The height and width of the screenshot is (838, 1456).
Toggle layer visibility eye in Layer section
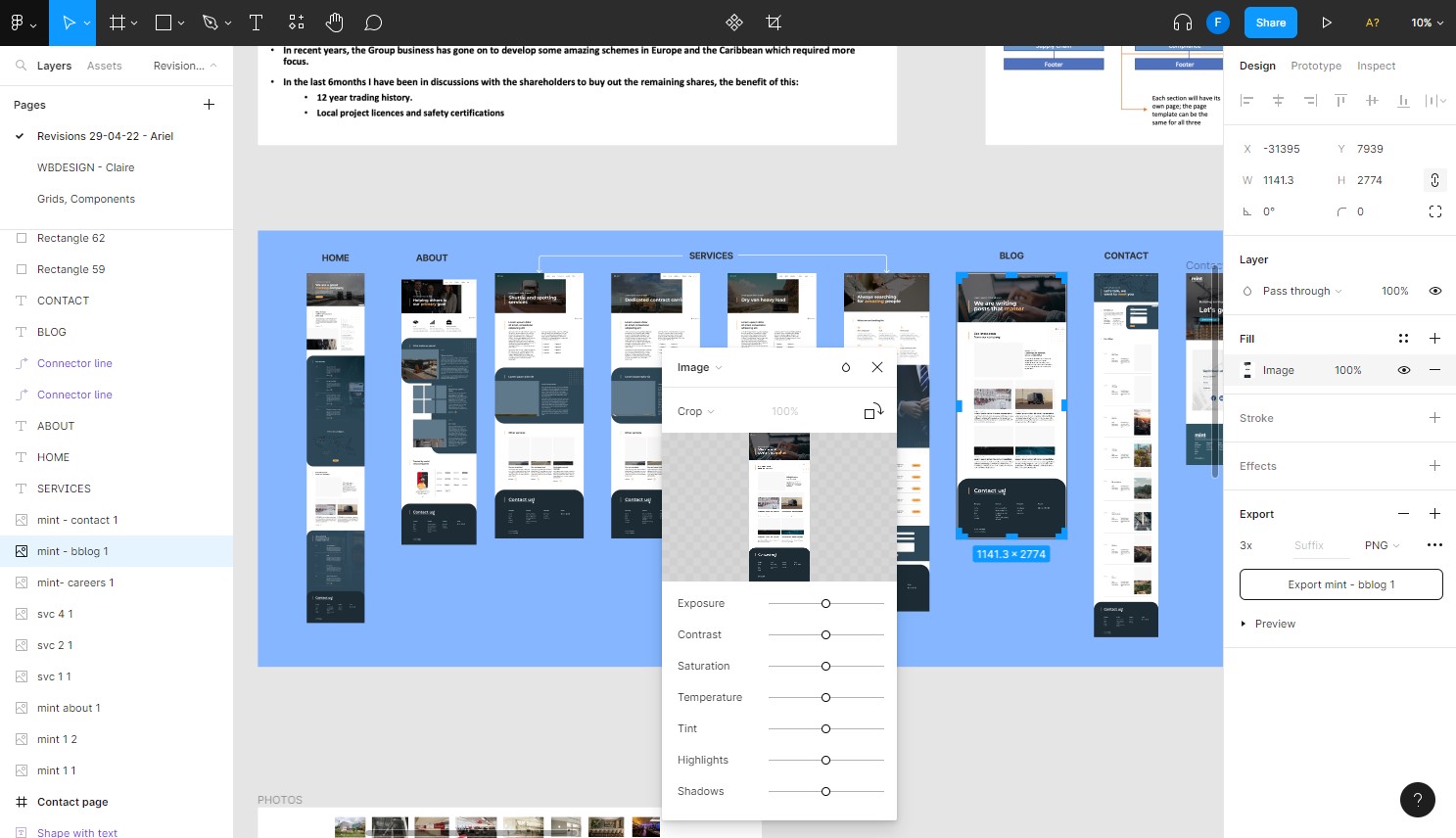click(1434, 291)
